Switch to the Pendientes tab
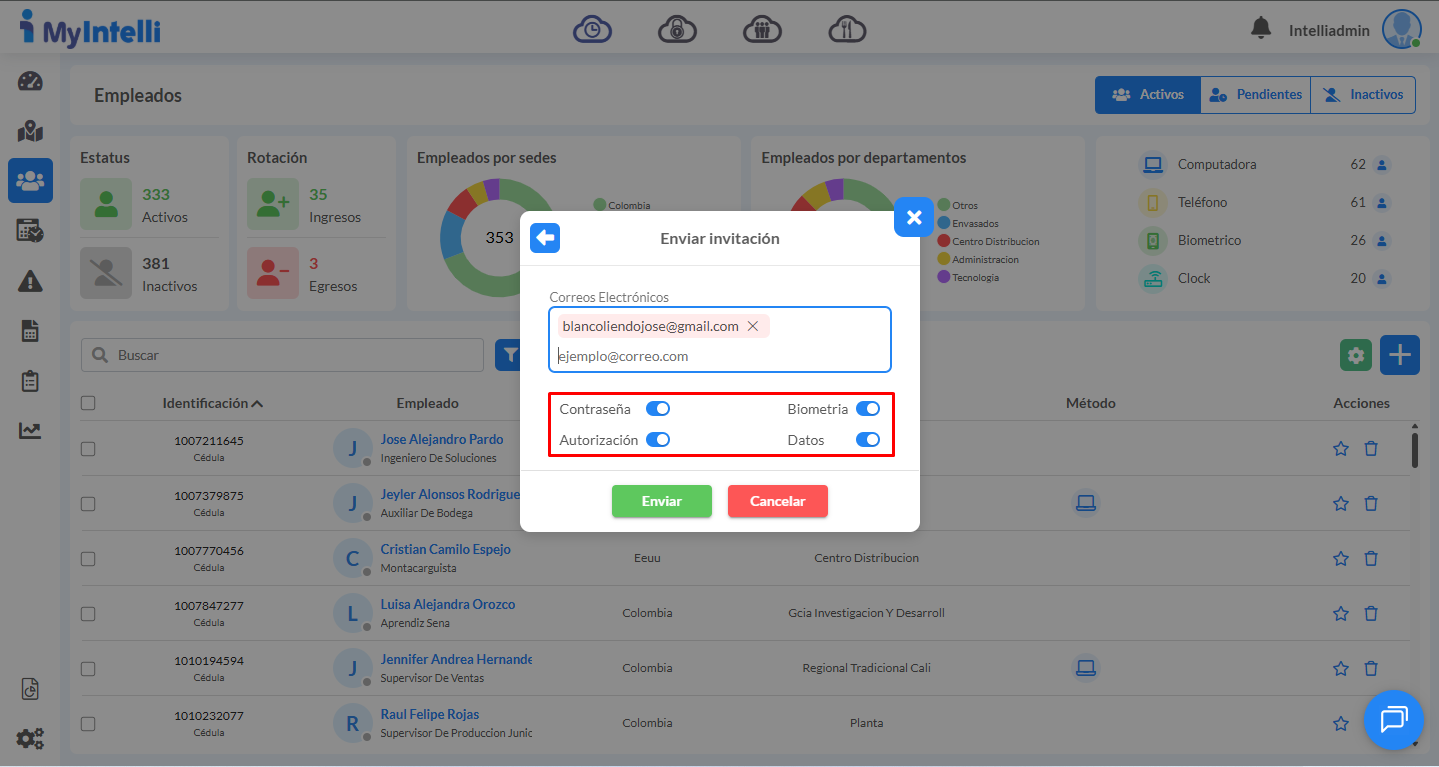1439x767 pixels. click(x=1255, y=95)
